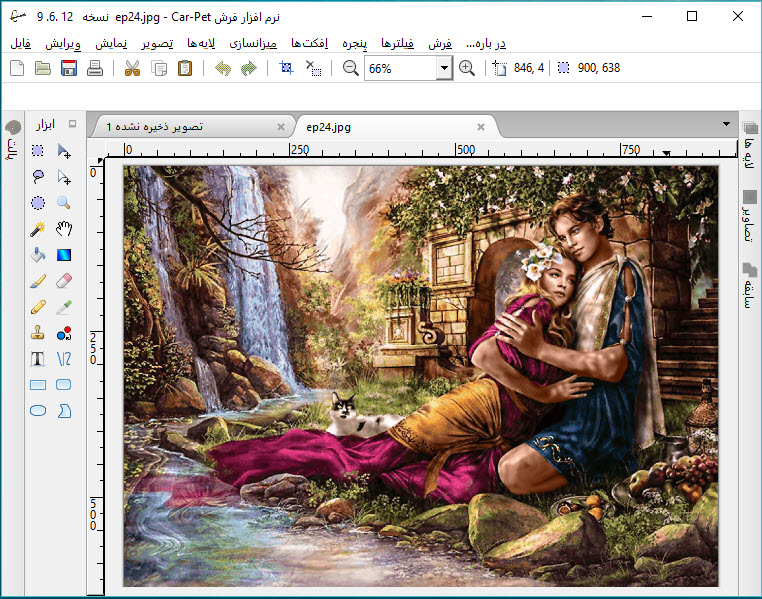
Task: Paste from the clipboard icon
Action: point(185,68)
